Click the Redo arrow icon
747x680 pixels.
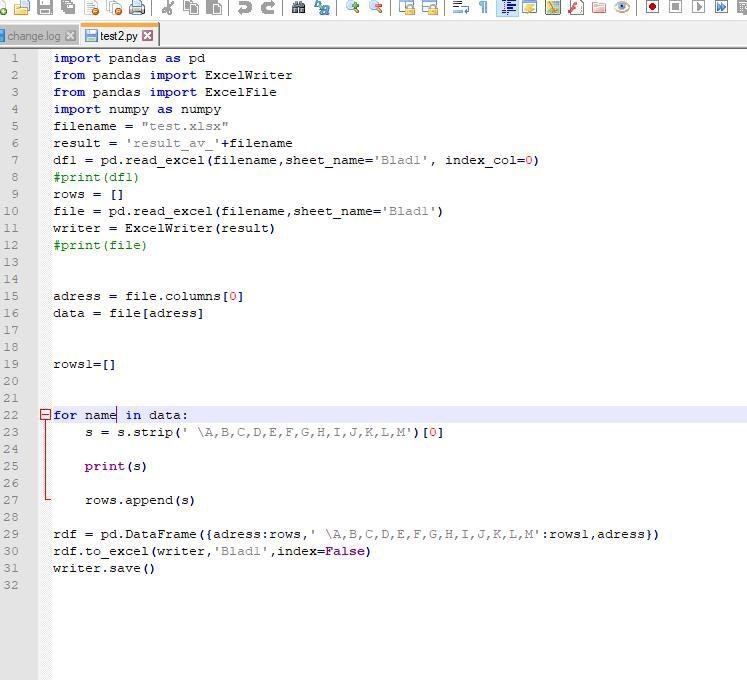[x=268, y=7]
